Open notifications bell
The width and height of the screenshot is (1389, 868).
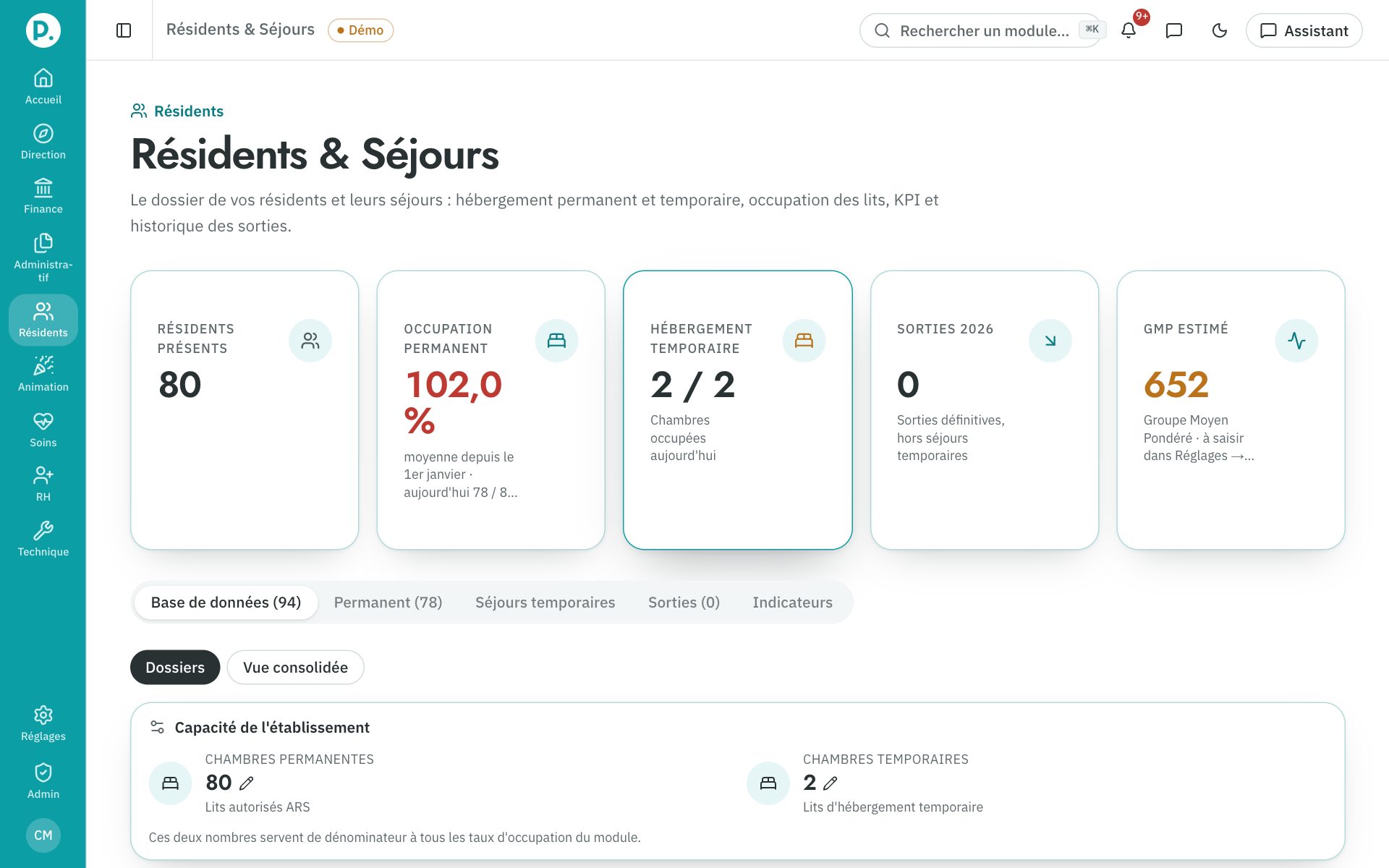click(x=1129, y=30)
